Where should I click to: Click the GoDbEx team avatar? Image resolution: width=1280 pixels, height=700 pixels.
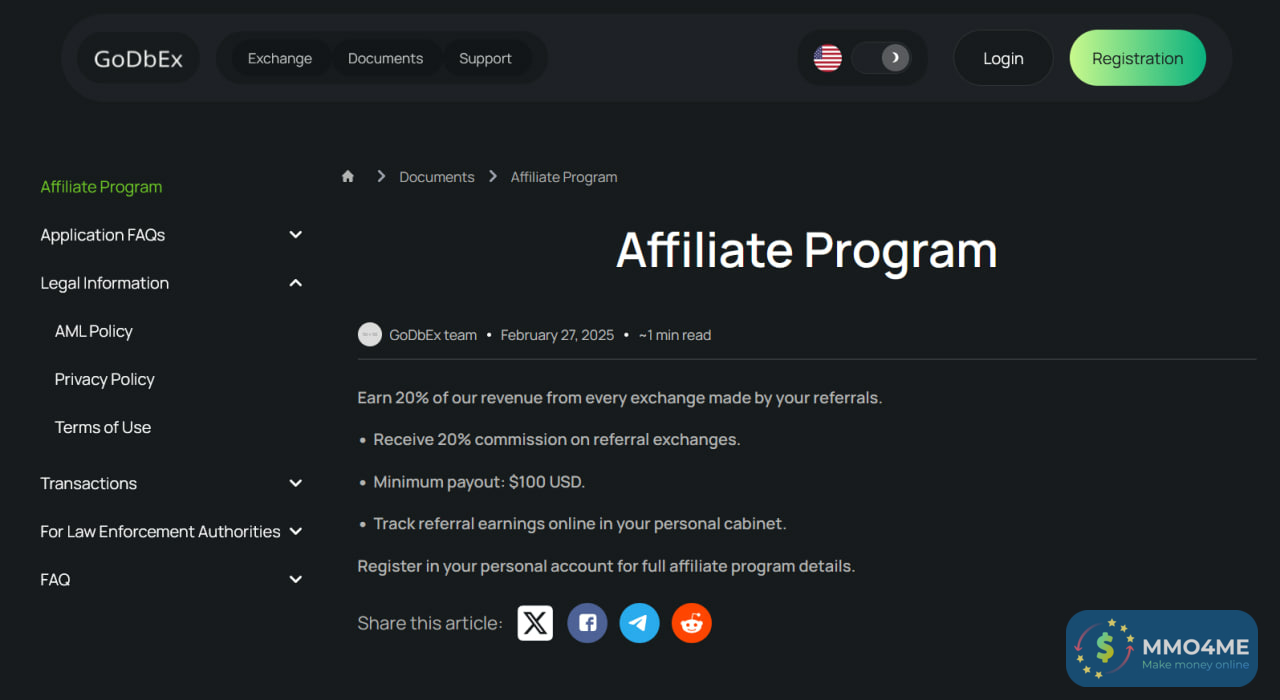click(370, 335)
